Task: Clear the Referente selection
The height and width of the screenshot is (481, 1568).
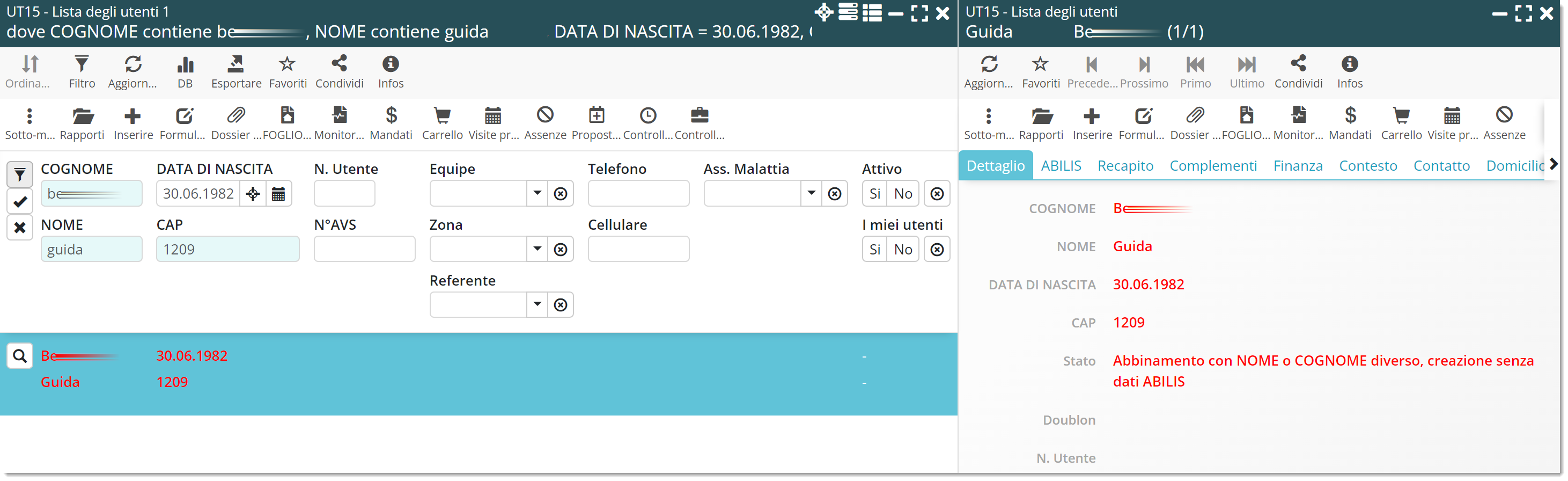Action: [561, 305]
